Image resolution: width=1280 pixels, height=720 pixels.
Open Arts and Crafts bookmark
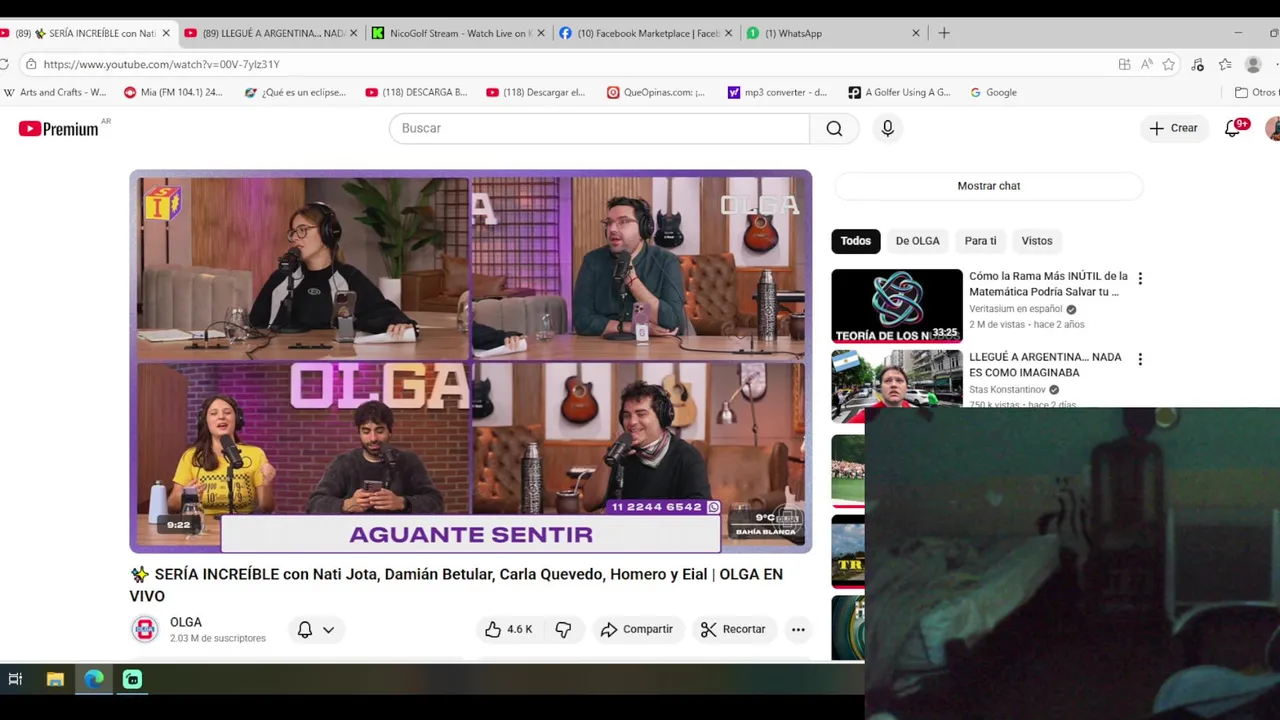55,92
